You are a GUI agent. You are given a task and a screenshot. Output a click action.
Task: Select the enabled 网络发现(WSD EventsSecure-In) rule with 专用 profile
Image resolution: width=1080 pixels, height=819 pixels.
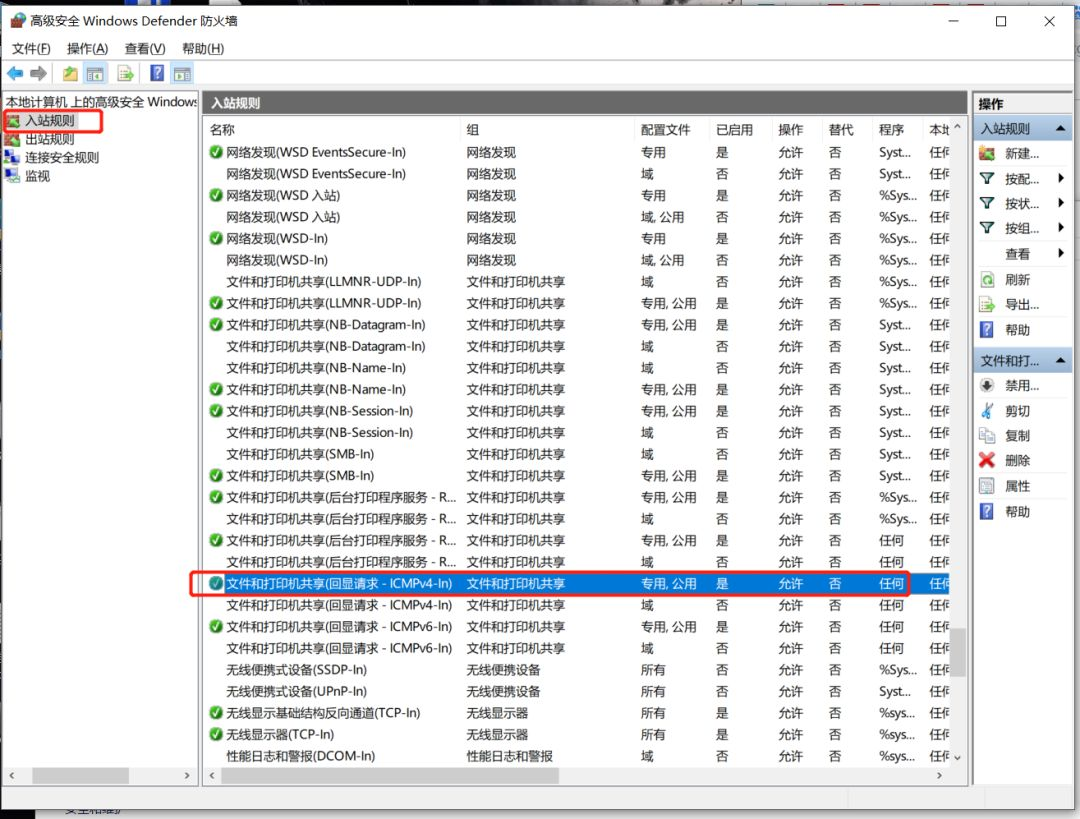pyautogui.click(x=579, y=152)
